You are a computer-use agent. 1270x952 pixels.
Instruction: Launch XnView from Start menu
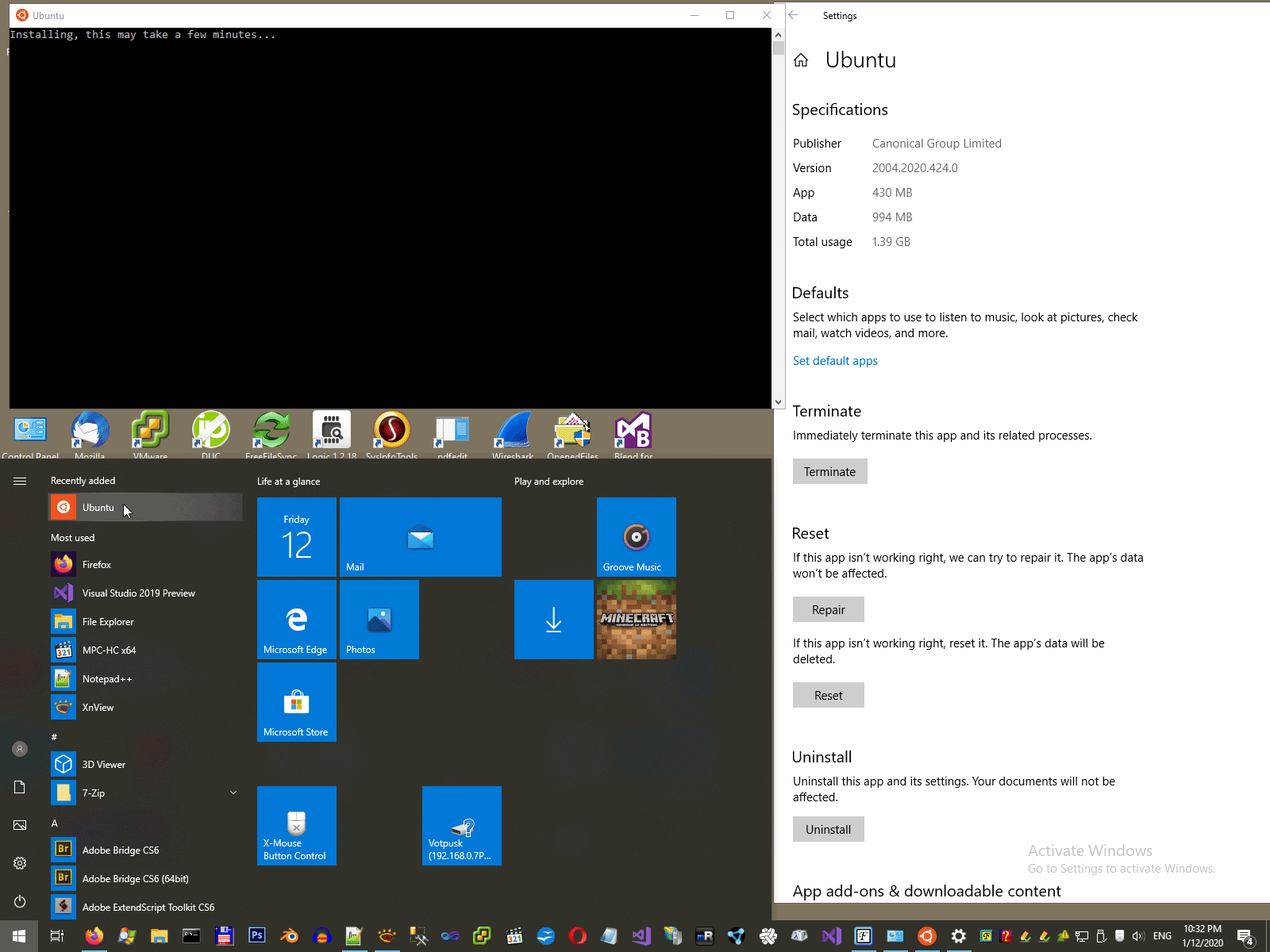145,708
